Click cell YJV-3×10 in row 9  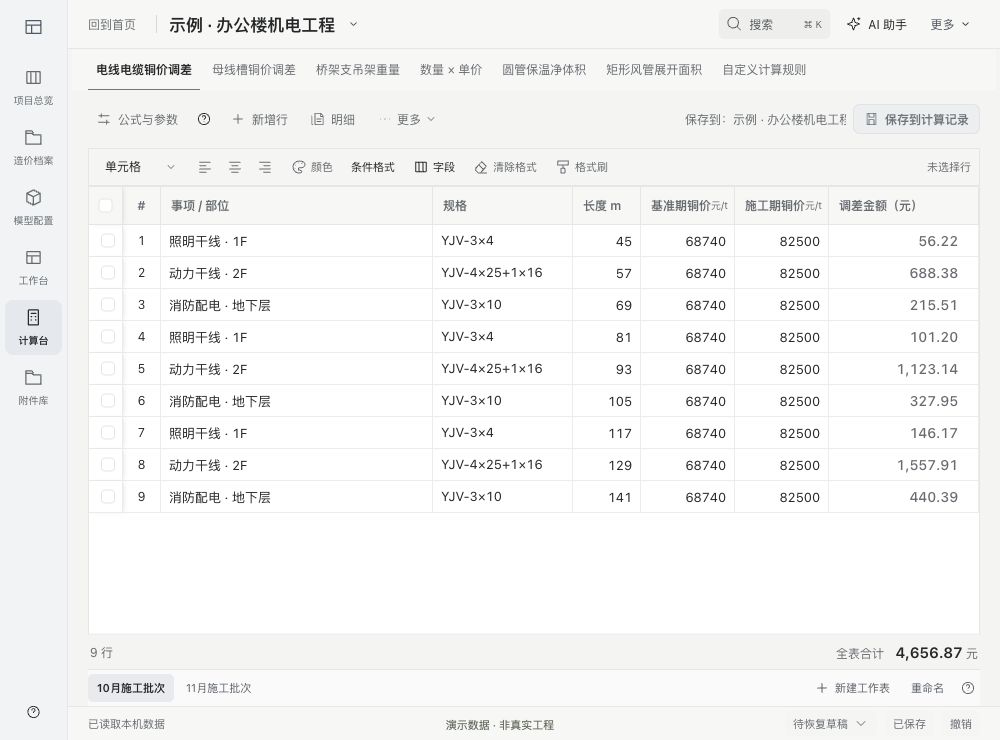pyautogui.click(x=503, y=496)
